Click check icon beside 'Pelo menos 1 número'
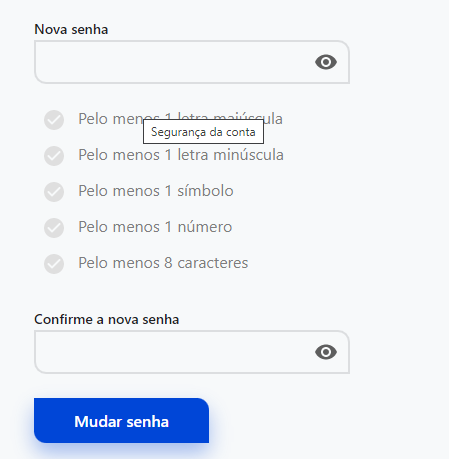The height and width of the screenshot is (459, 449). coord(54,228)
